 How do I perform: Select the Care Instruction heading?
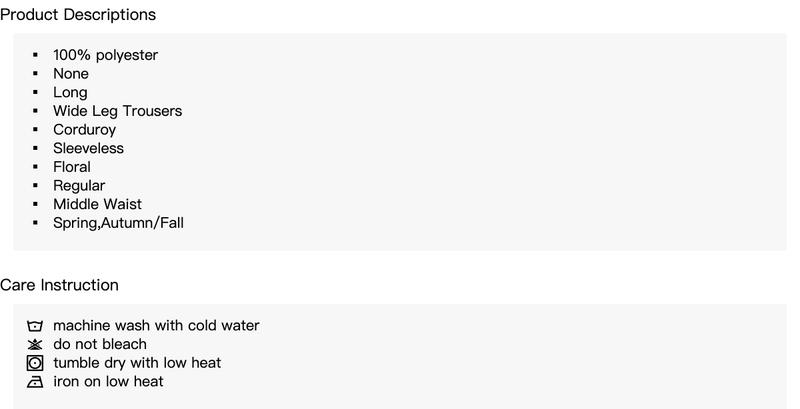coord(59,285)
